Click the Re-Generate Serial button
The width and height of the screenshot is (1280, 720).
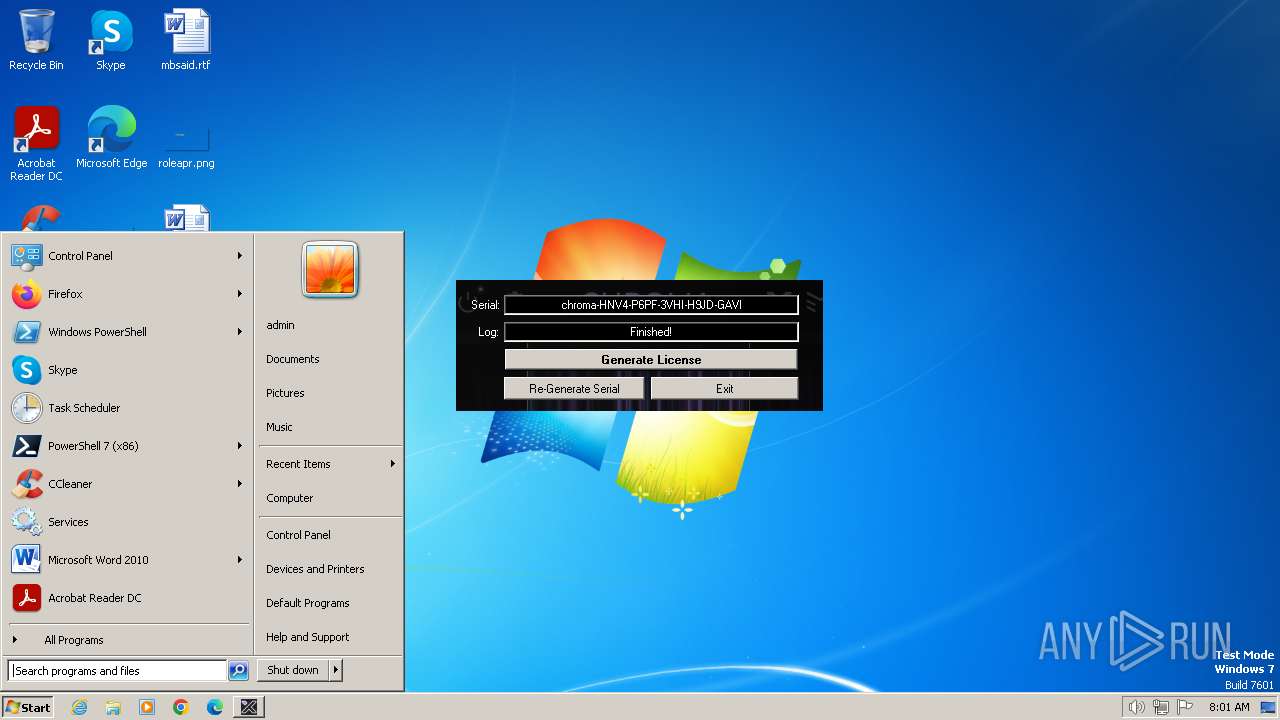coord(574,388)
